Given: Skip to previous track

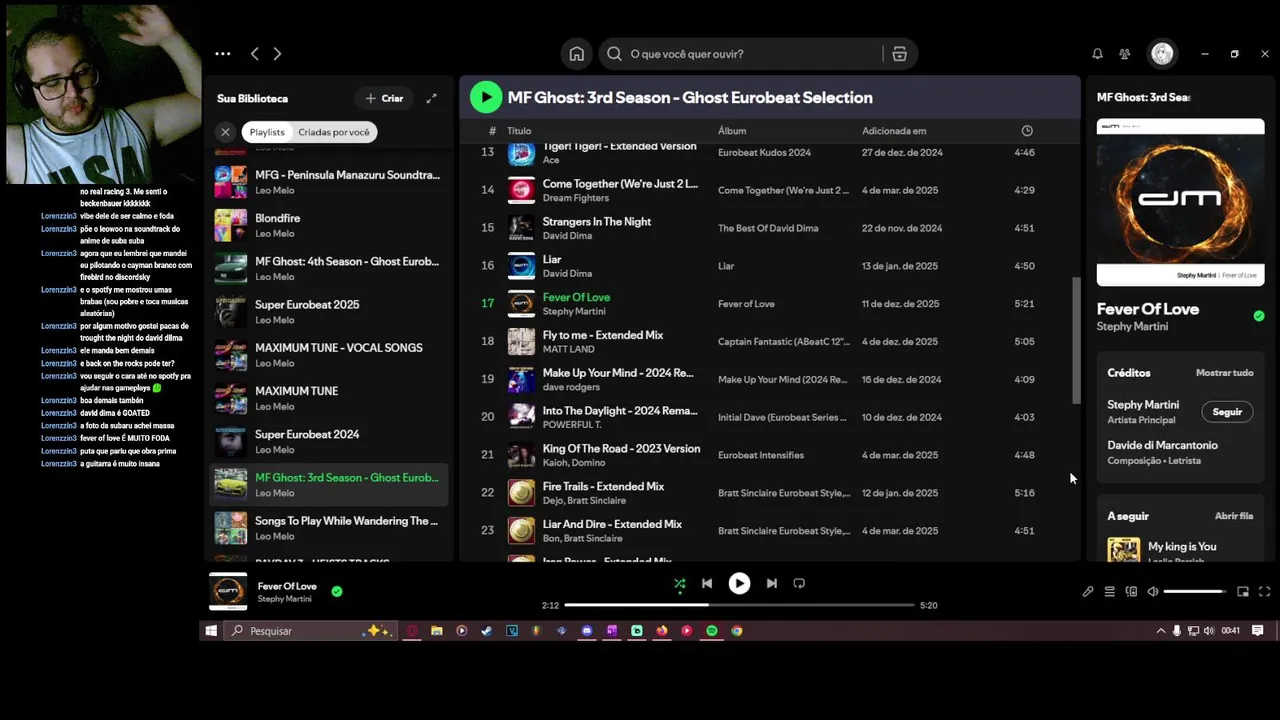Looking at the screenshot, I should (x=707, y=583).
